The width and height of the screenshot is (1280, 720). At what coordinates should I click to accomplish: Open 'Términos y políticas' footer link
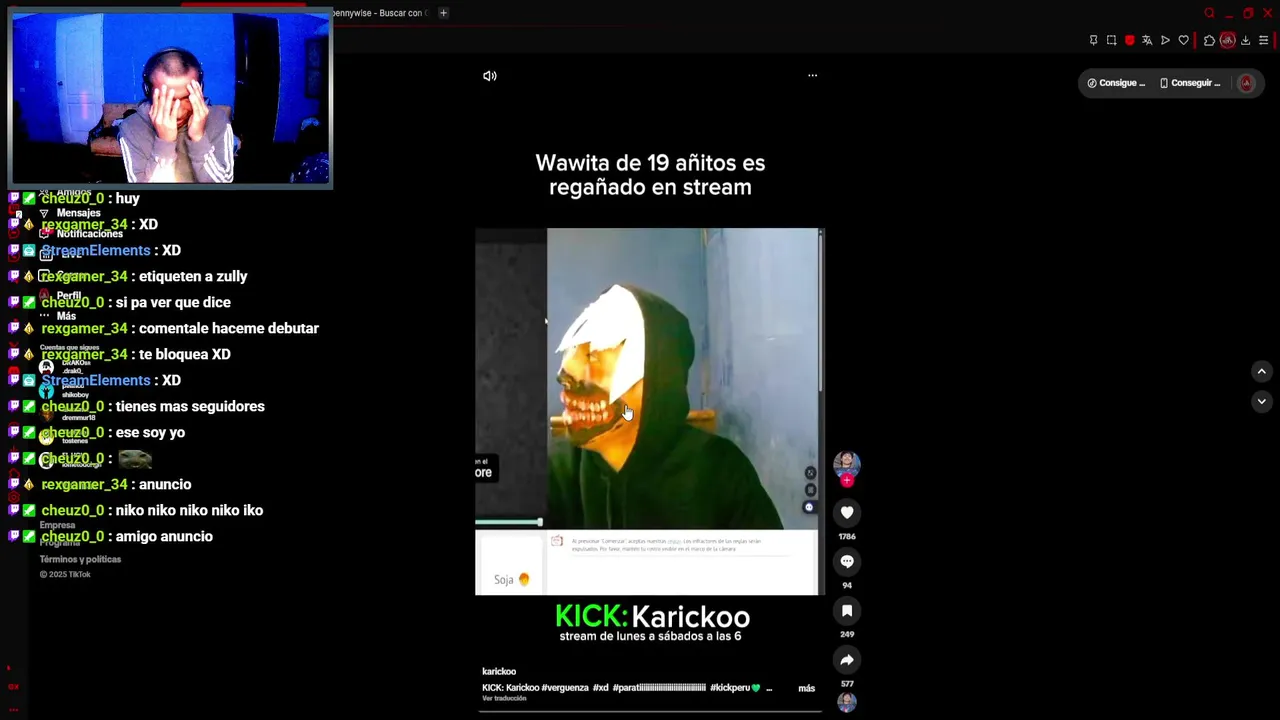pyautogui.click(x=80, y=559)
